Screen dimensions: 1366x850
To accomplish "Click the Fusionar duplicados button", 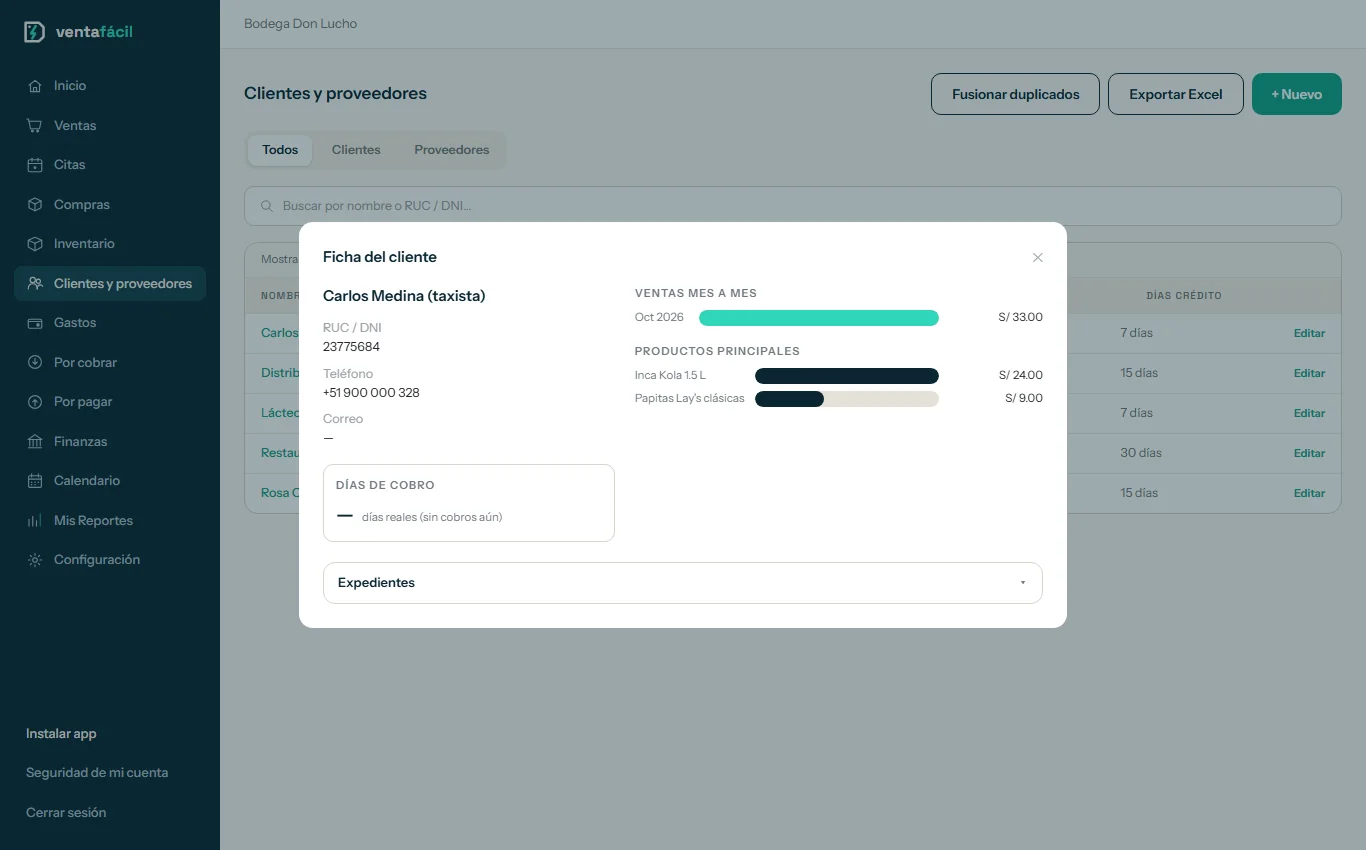I will [x=1015, y=94].
